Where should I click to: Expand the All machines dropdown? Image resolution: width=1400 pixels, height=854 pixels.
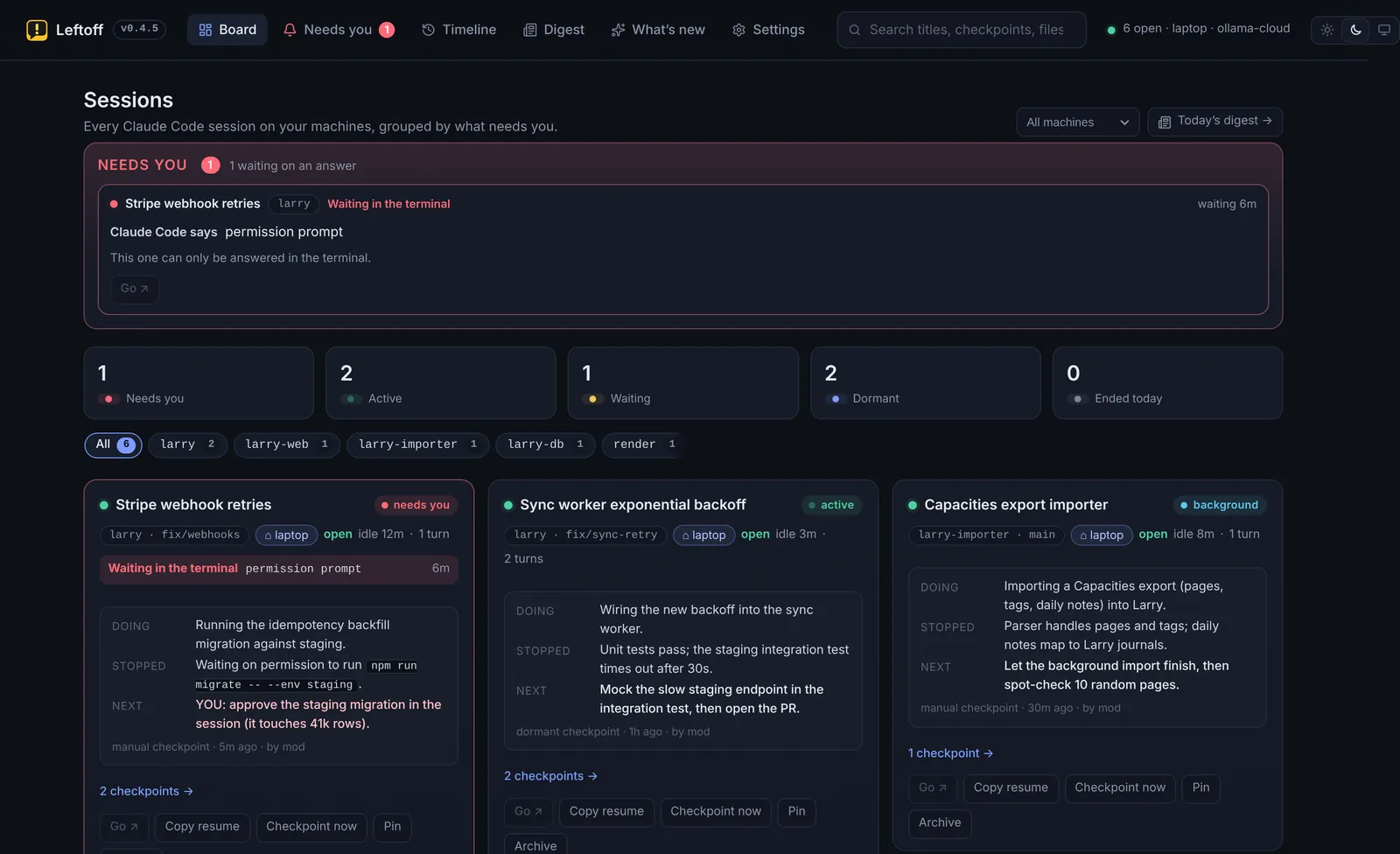point(1078,122)
